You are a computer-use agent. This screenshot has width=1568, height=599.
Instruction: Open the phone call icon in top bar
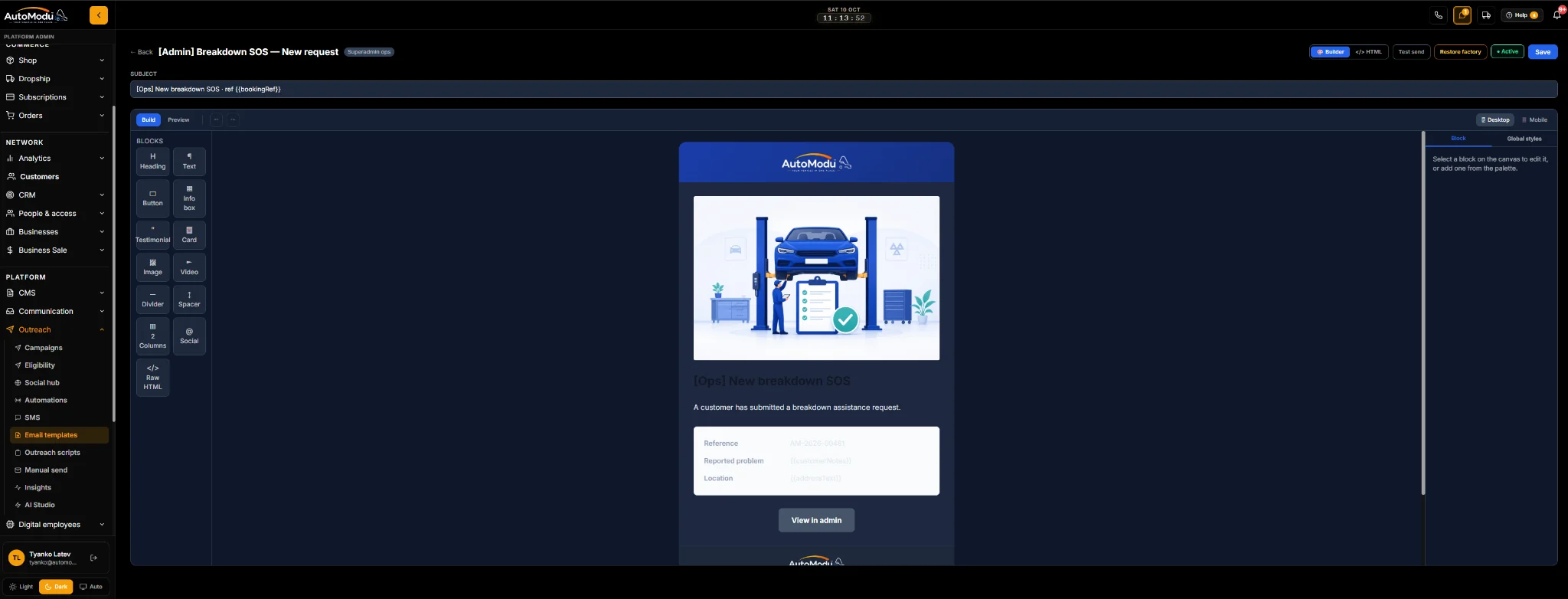(x=1439, y=15)
